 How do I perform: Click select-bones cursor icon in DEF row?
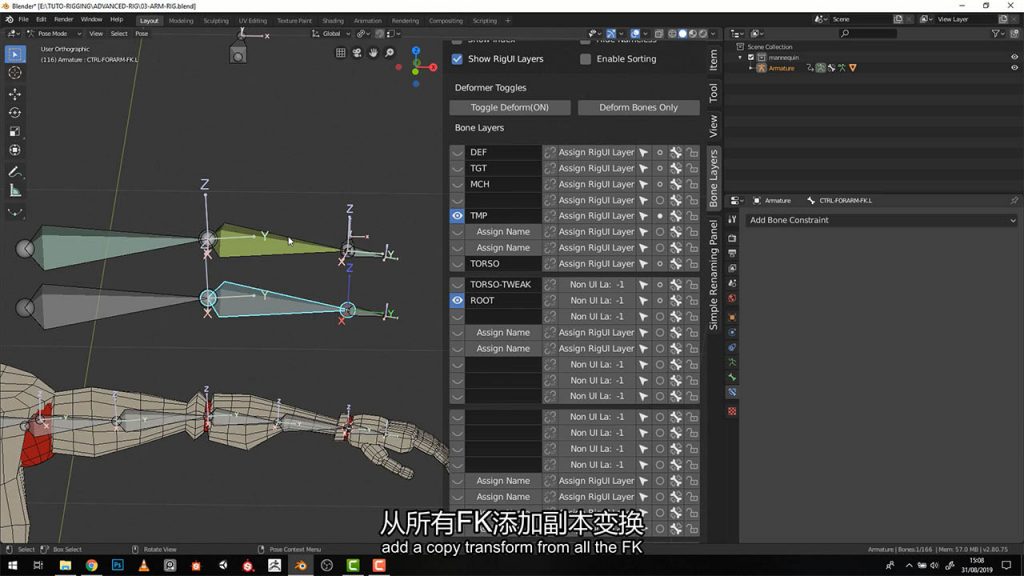tap(644, 152)
